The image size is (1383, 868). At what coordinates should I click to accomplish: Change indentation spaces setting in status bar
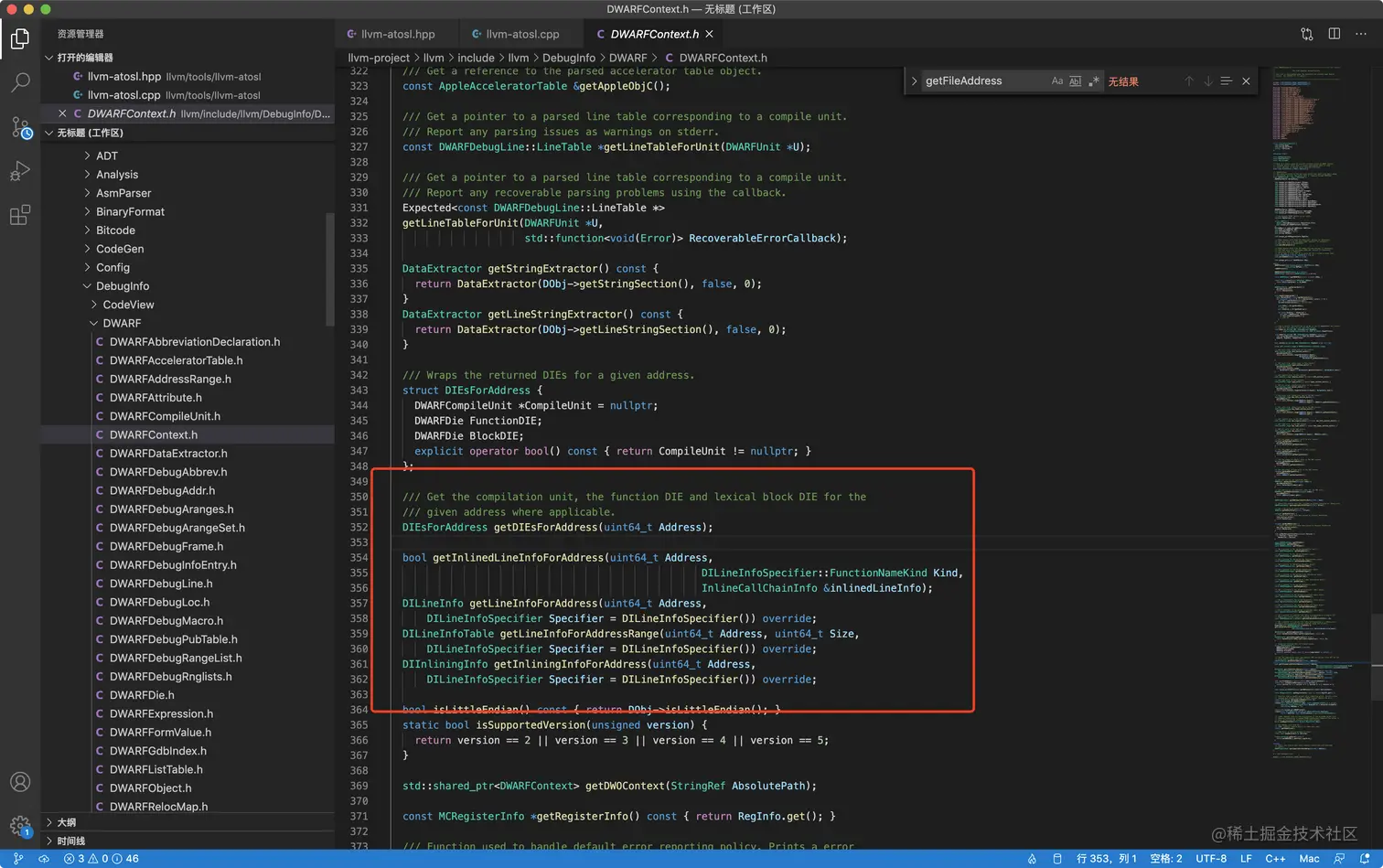[1166, 859]
